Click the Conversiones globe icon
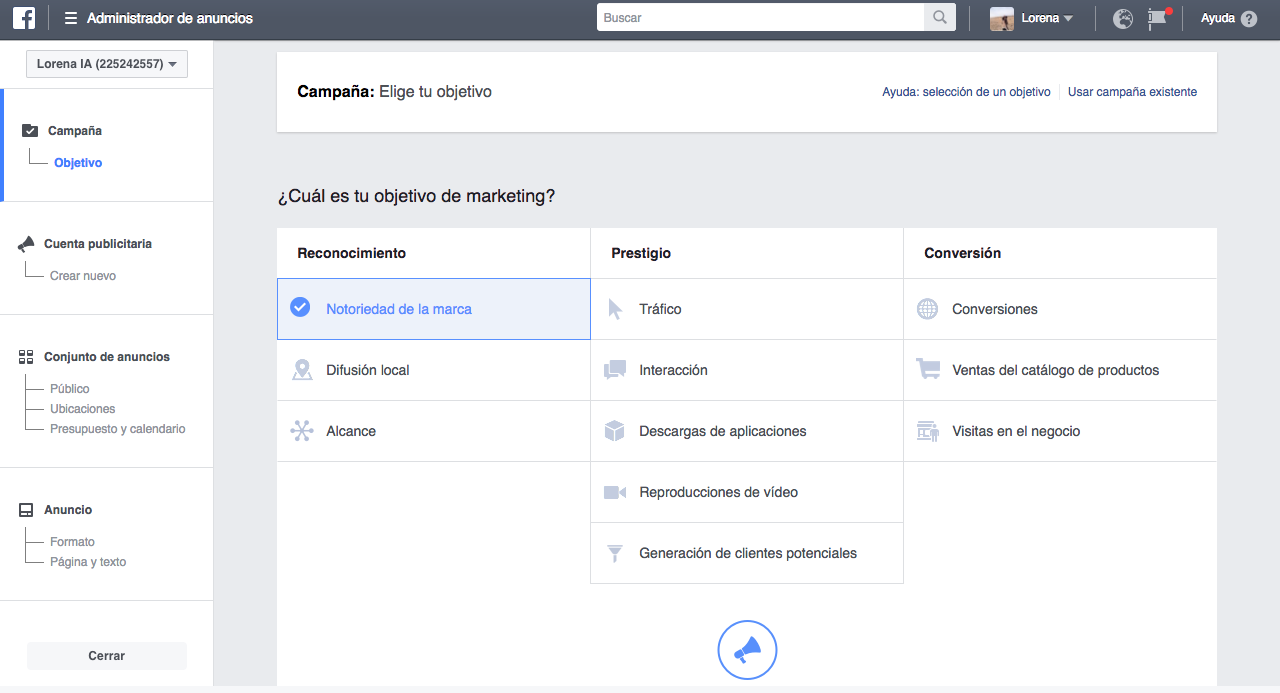Screen dimensions: 1280x693 pyautogui.click(x=928, y=308)
